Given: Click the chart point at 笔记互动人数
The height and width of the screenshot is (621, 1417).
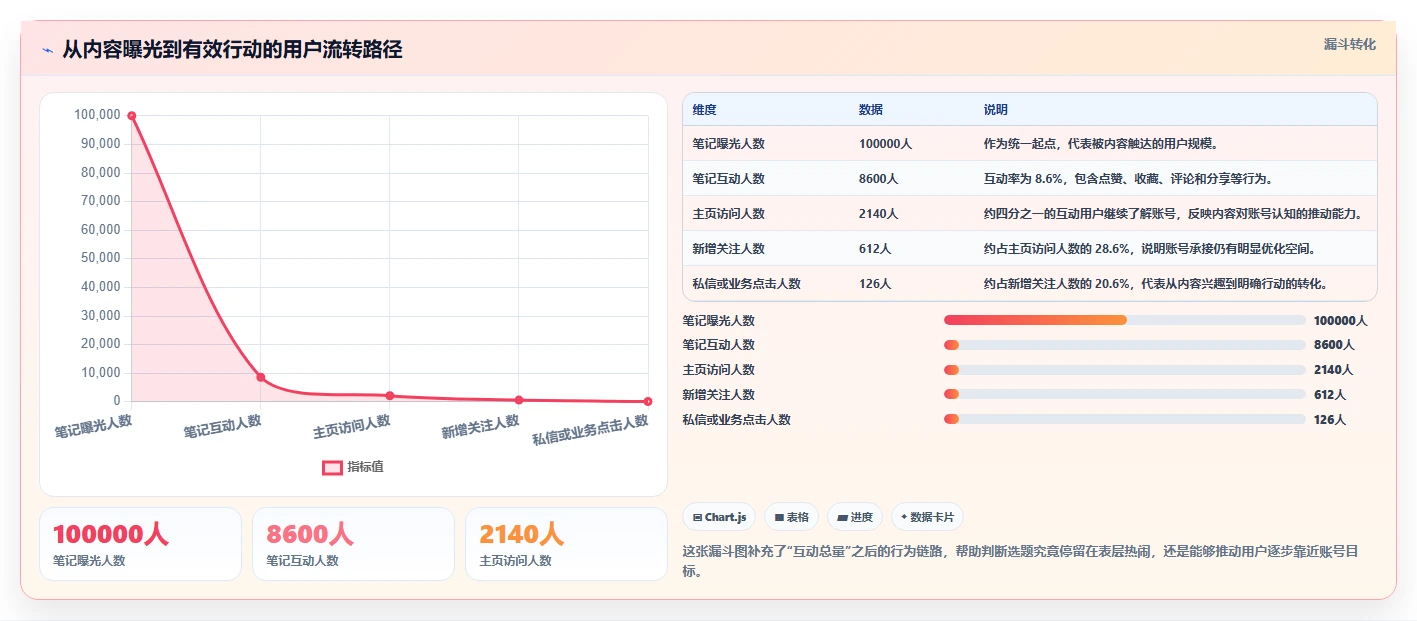Looking at the screenshot, I should pyautogui.click(x=261, y=377).
